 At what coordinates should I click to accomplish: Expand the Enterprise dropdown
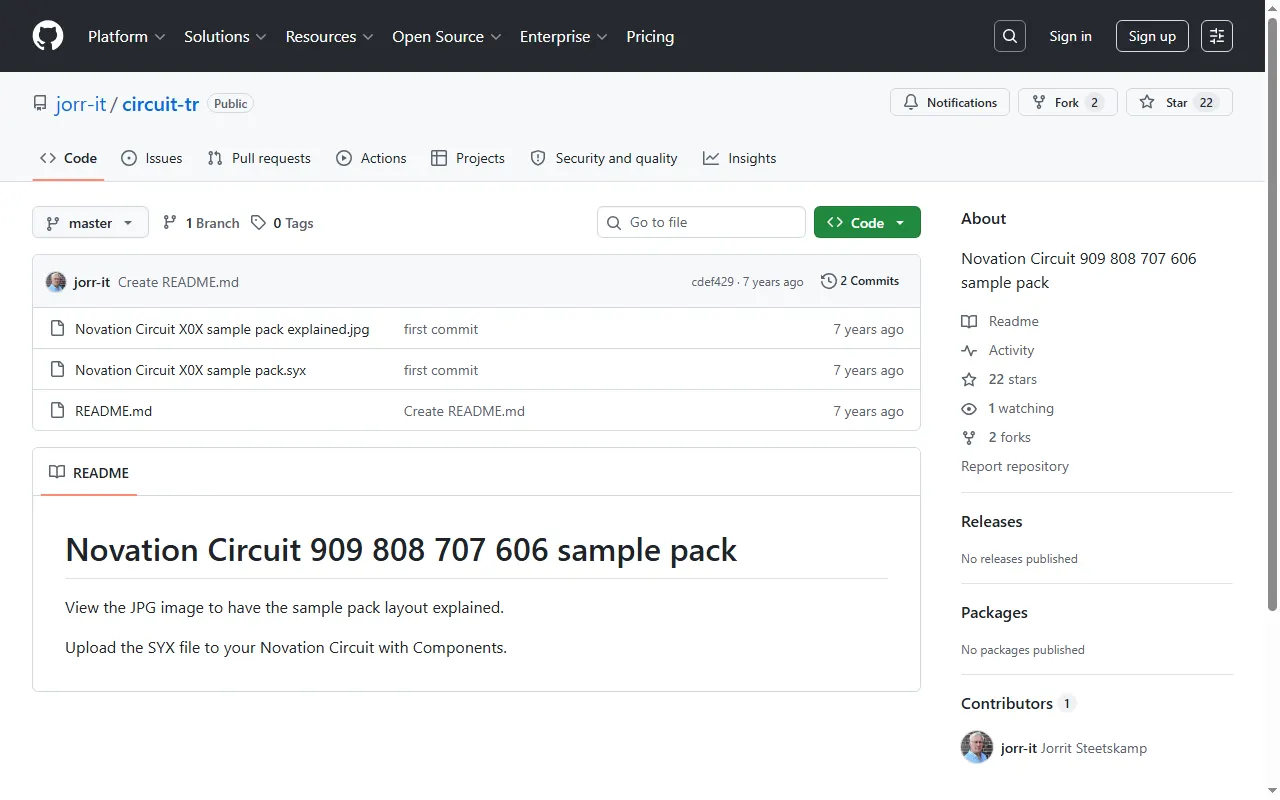coord(564,36)
